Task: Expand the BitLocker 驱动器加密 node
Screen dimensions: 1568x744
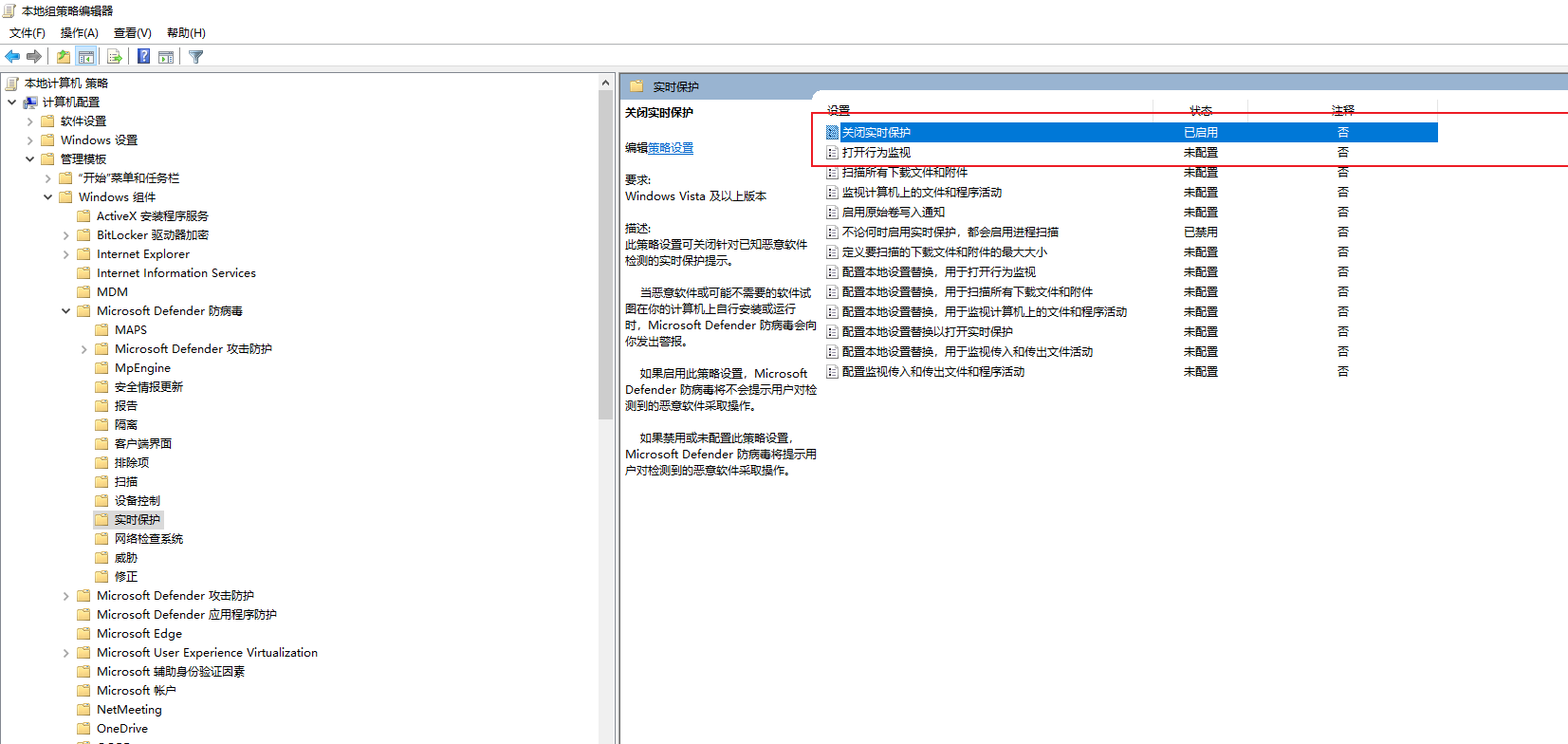Action: pos(66,235)
